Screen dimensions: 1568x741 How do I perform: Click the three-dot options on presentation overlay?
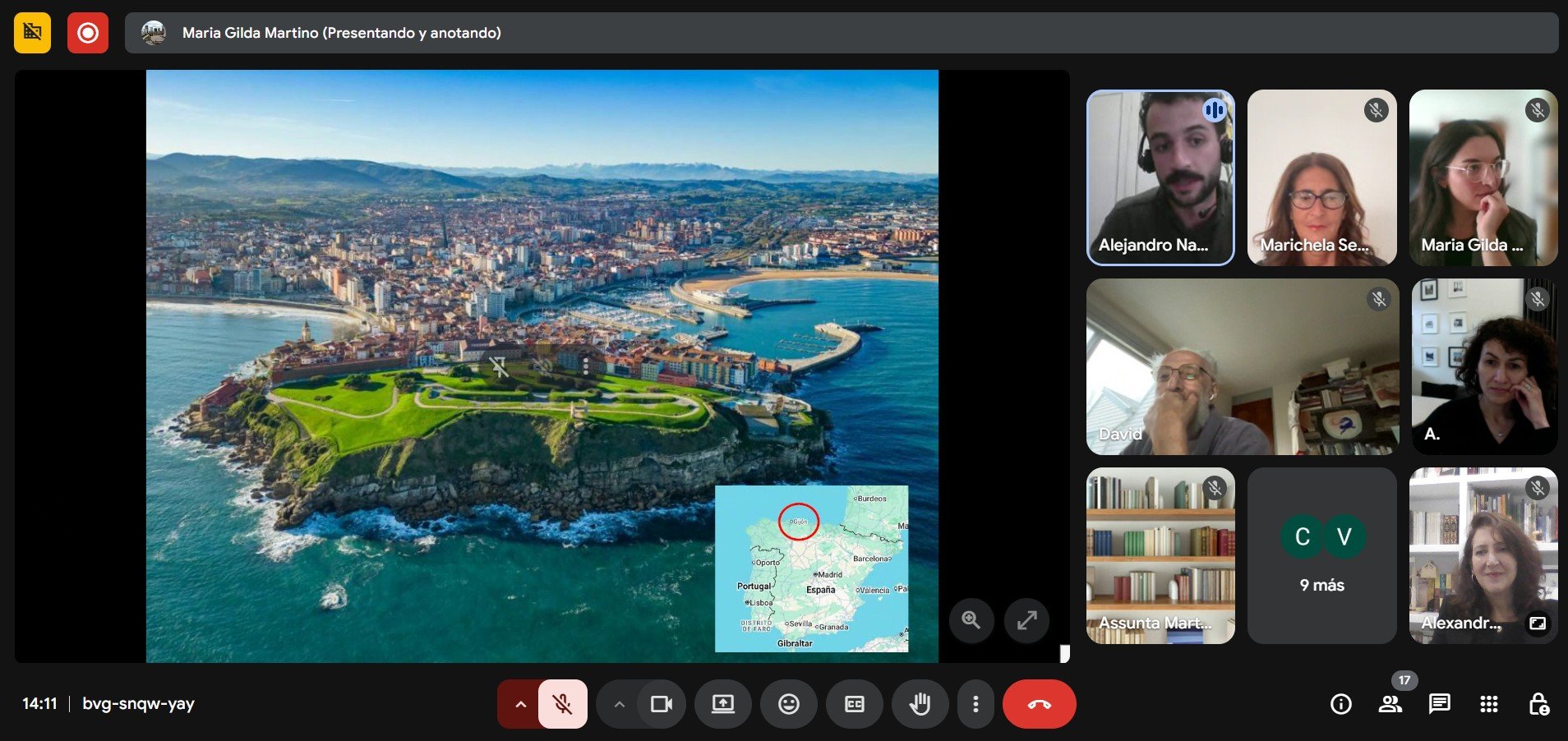585,366
